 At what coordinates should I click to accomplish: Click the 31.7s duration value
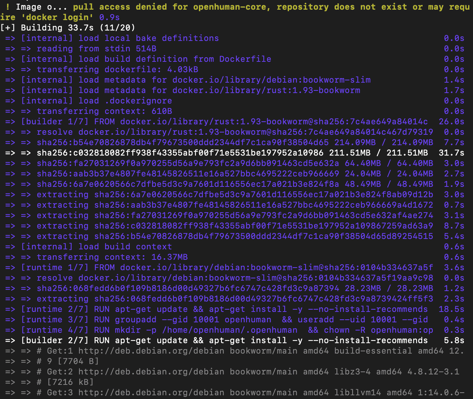pos(451,153)
